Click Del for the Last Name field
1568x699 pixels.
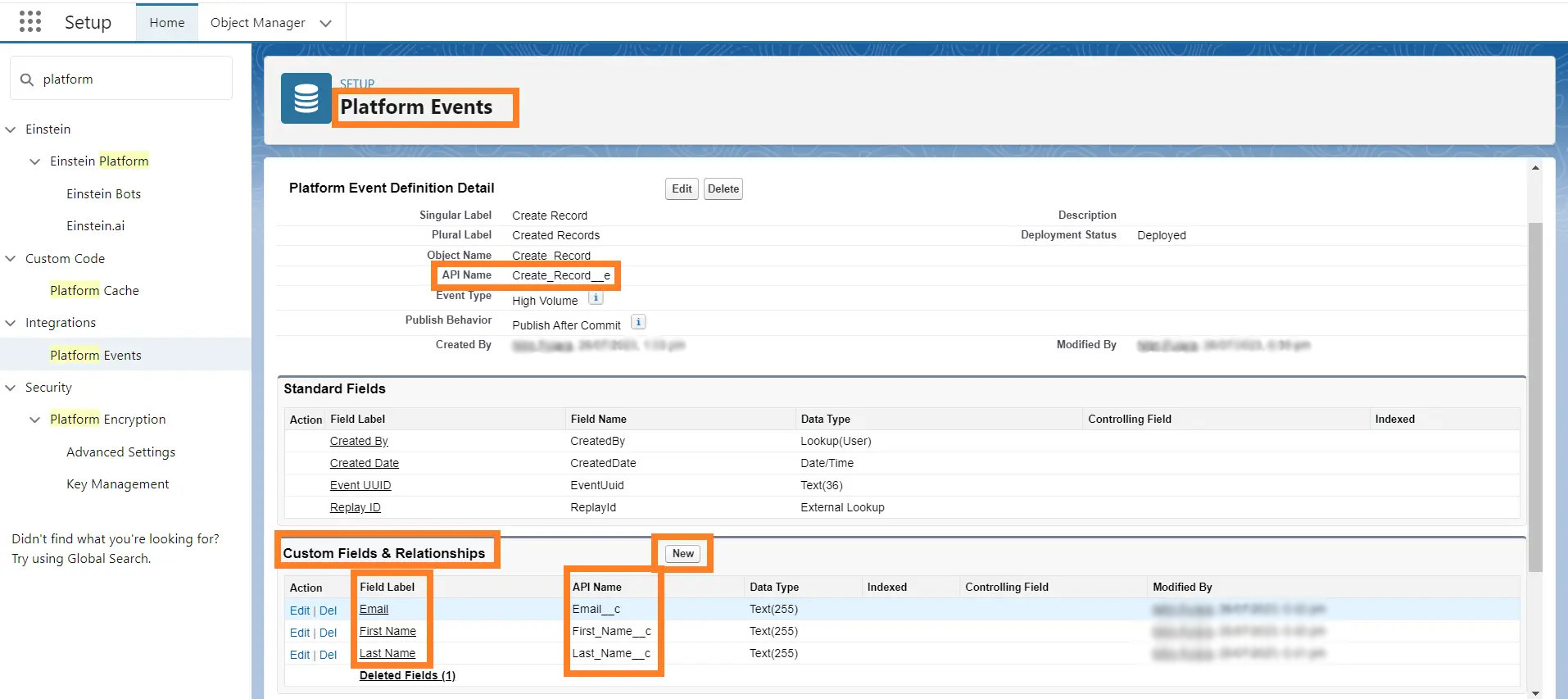click(328, 656)
